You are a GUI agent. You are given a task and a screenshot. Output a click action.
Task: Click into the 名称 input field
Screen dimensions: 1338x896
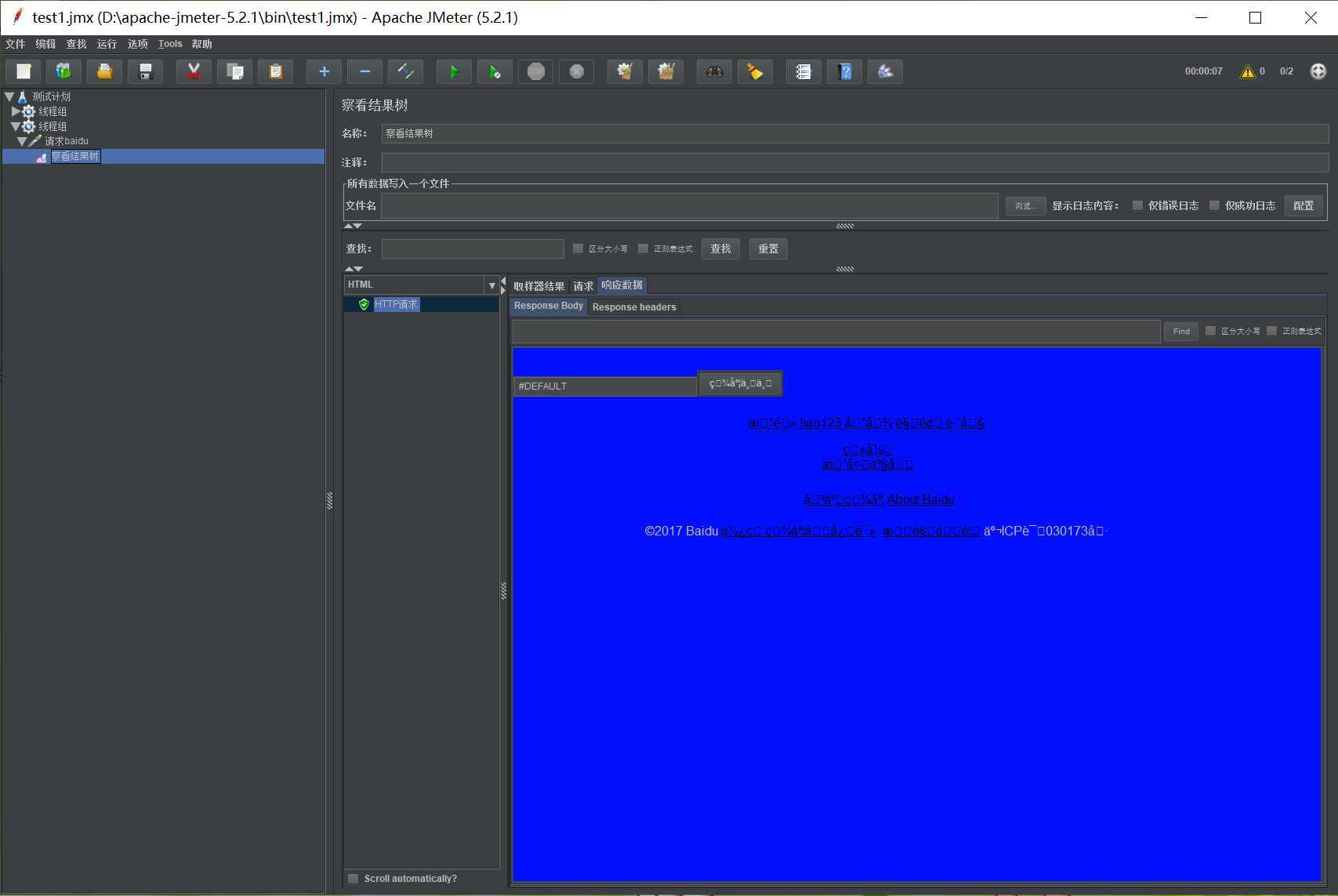[854, 133]
